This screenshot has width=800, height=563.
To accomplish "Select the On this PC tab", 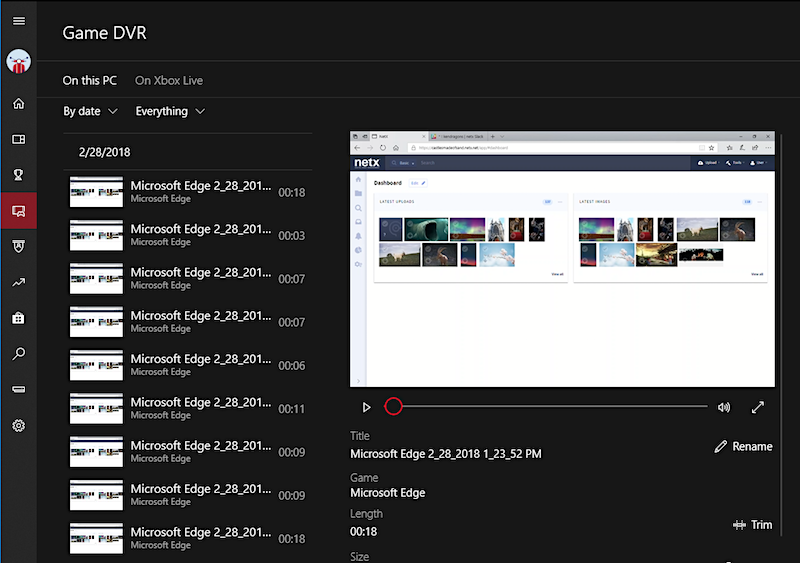I will click(x=90, y=80).
